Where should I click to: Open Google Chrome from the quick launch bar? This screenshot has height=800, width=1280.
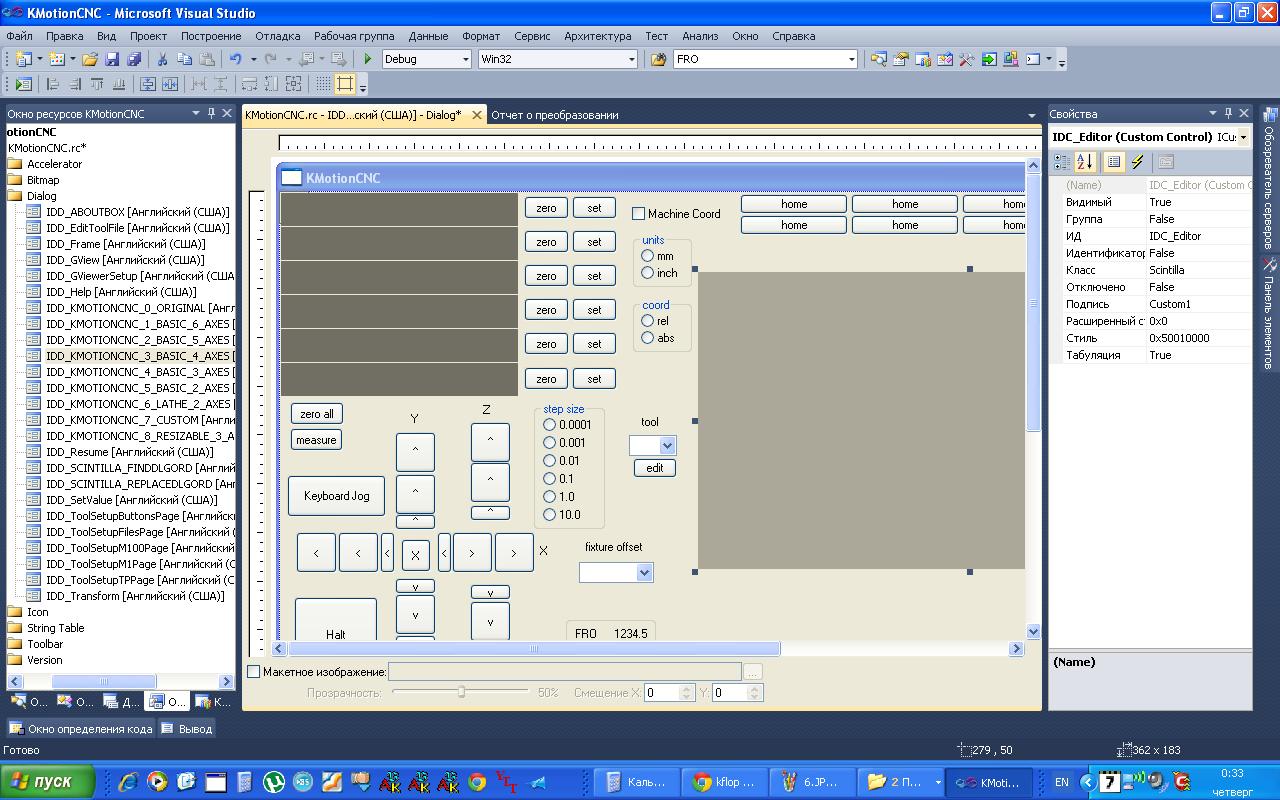click(477, 782)
